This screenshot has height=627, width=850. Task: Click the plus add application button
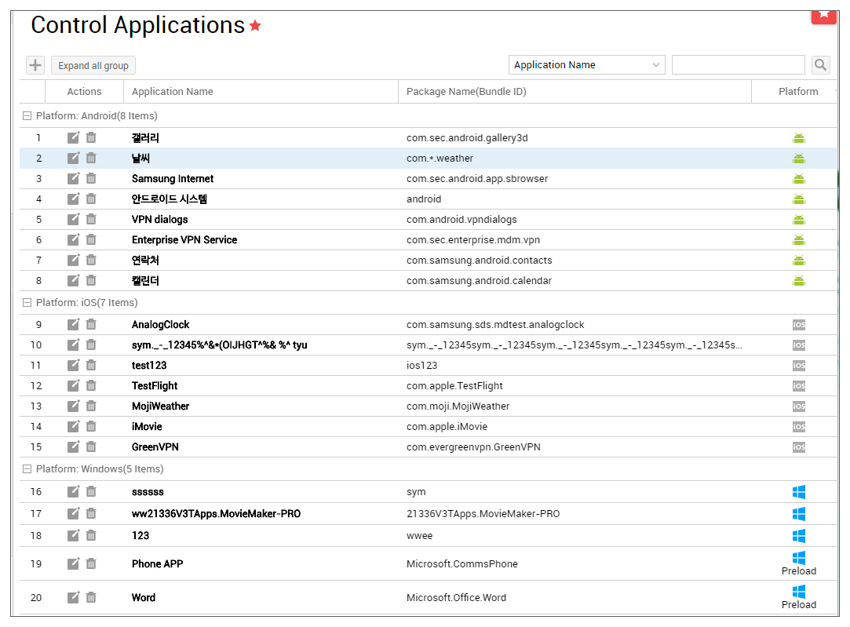pyautogui.click(x=35, y=66)
